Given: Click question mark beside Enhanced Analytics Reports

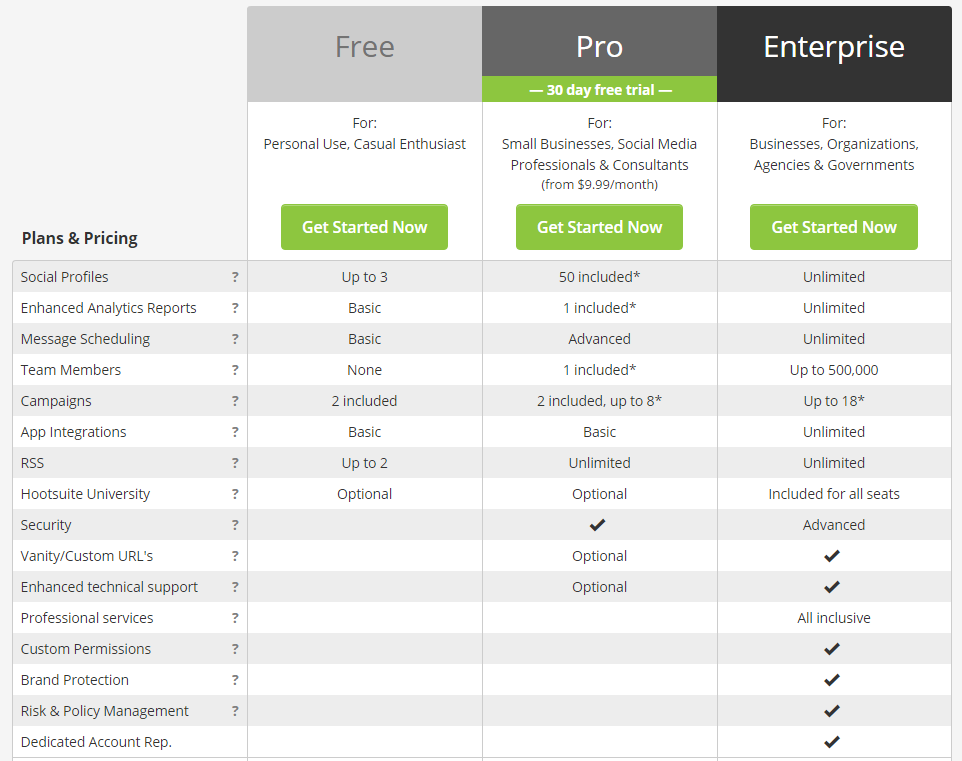Looking at the screenshot, I should (235, 308).
